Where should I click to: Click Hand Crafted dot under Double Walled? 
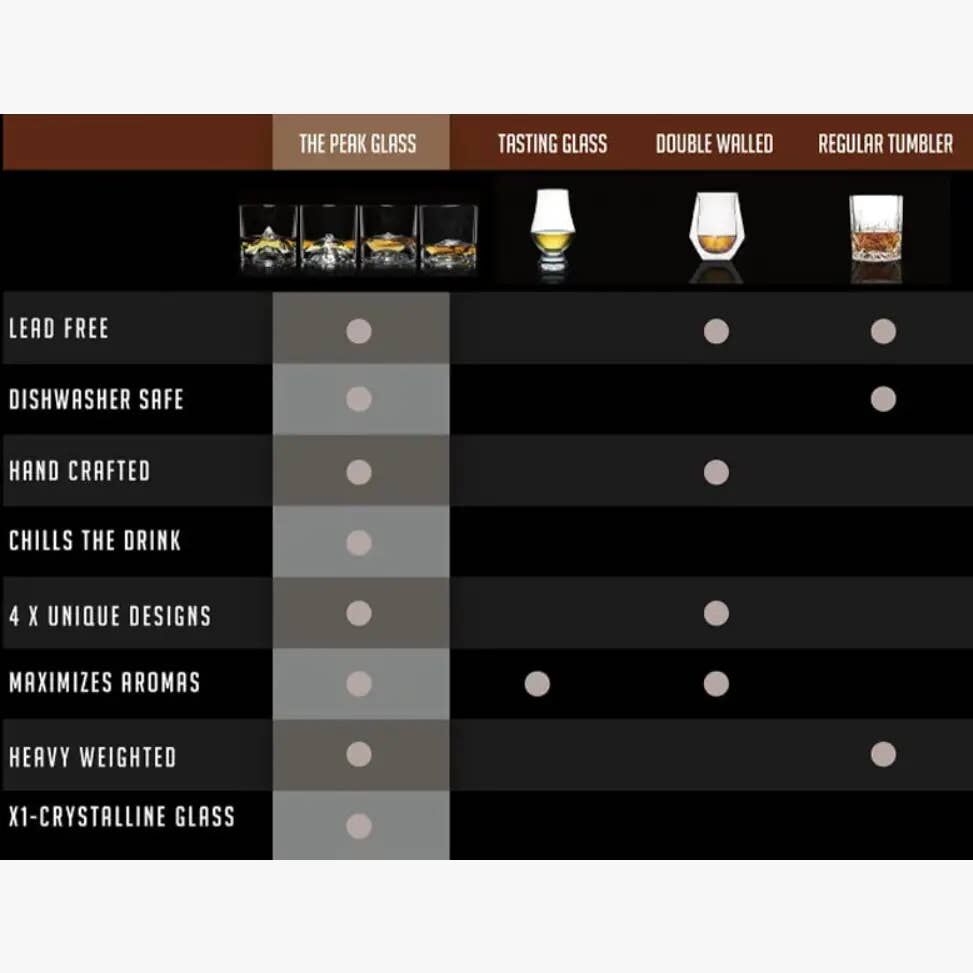[716, 472]
